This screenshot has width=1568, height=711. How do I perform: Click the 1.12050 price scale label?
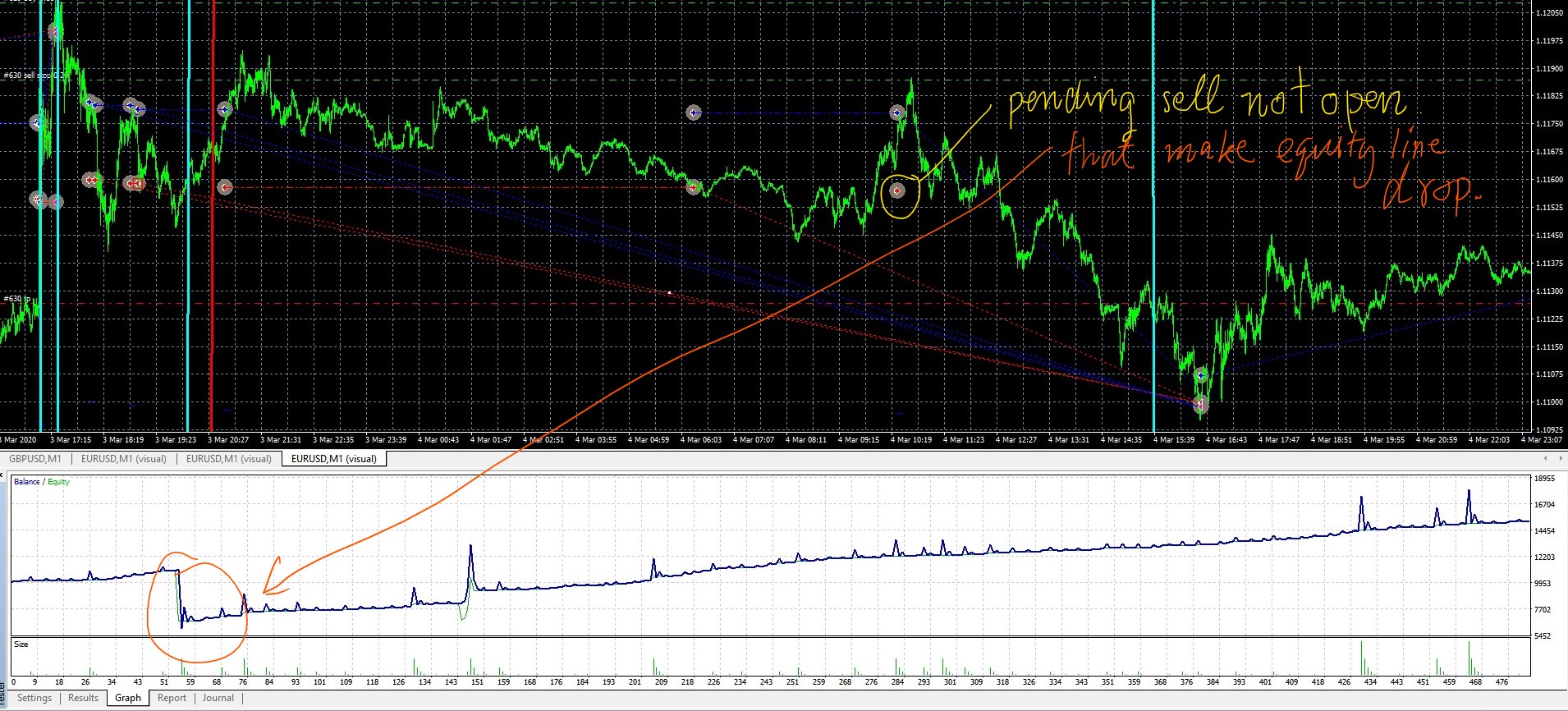click(x=1549, y=13)
